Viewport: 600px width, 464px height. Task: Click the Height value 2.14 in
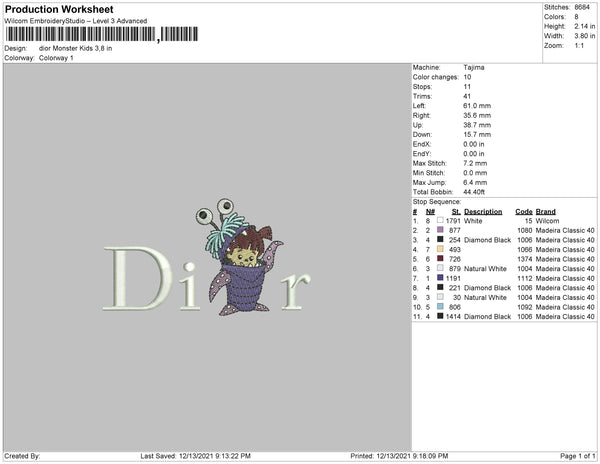(584, 26)
